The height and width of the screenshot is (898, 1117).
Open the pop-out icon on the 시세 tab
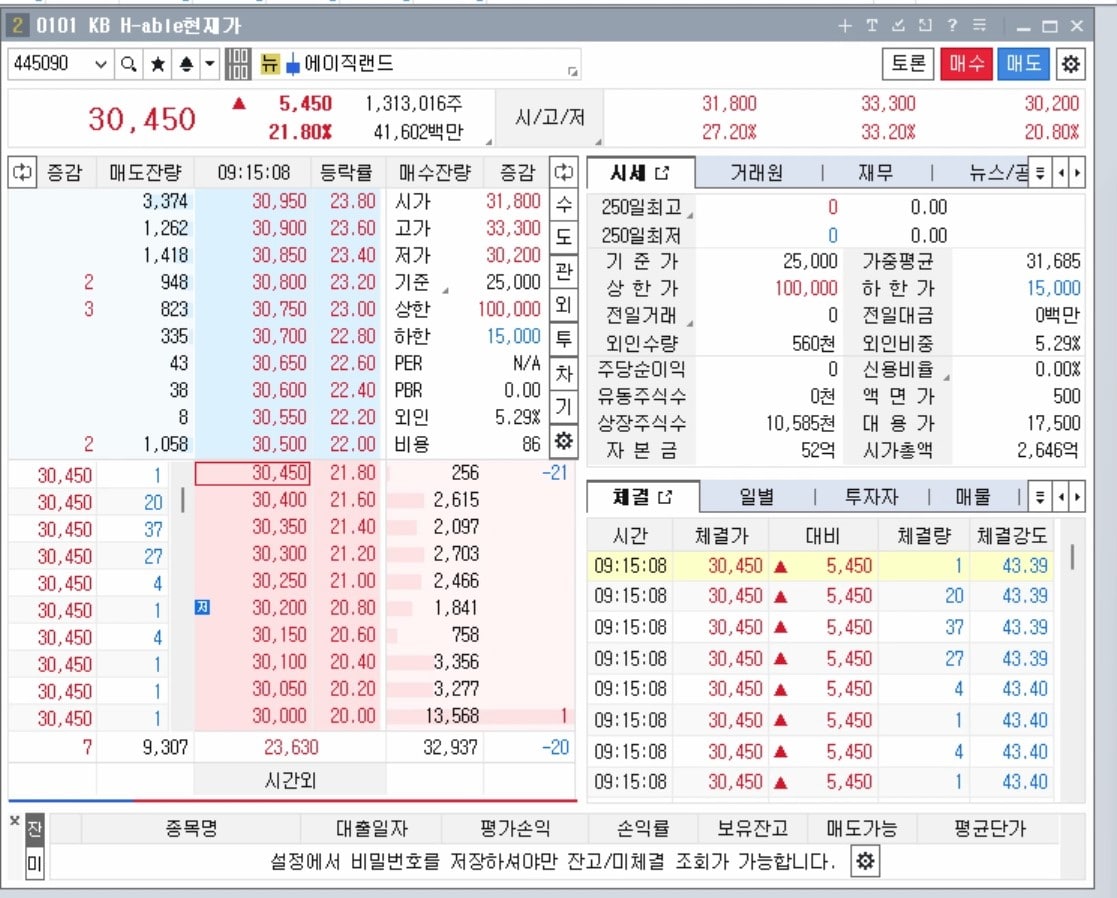click(x=663, y=173)
